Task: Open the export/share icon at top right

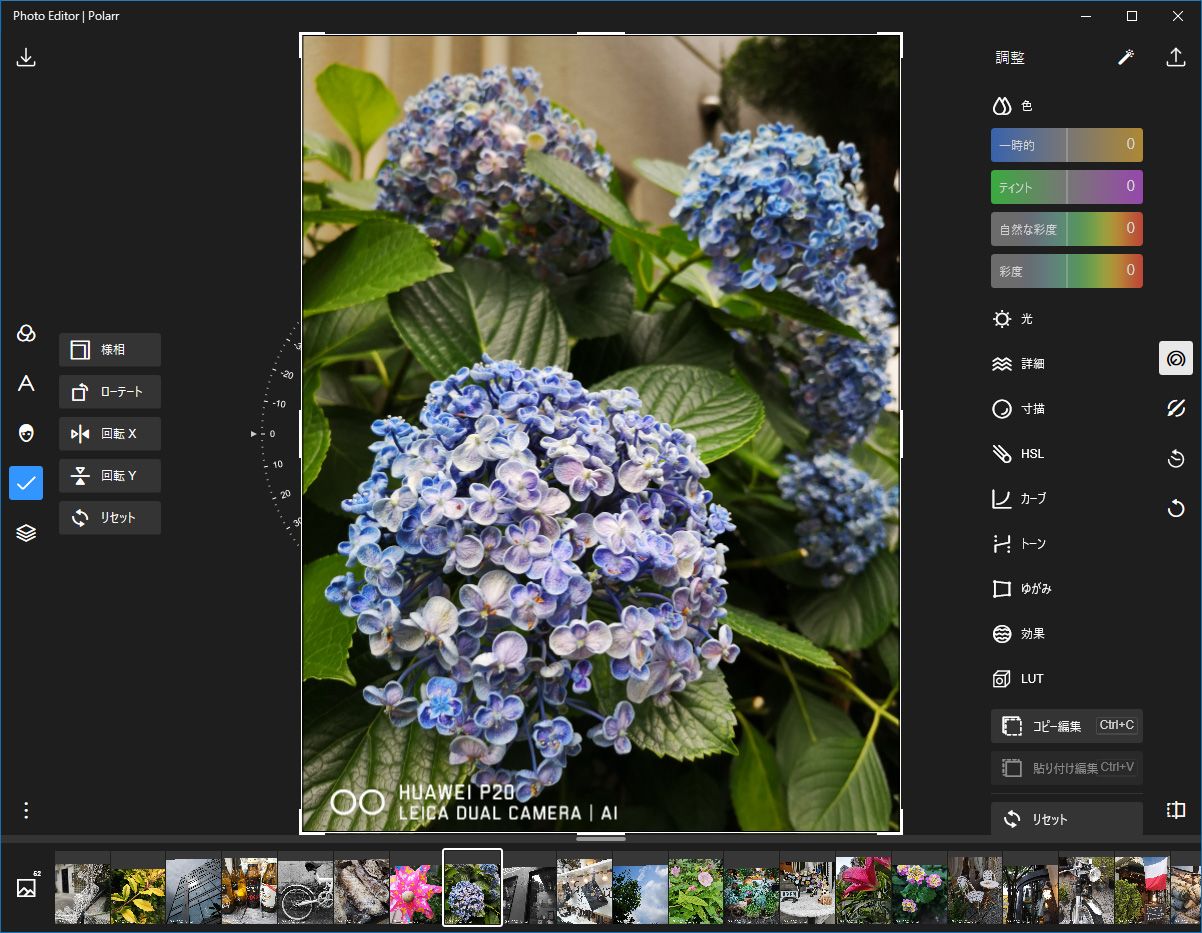Action: pyautogui.click(x=1177, y=57)
